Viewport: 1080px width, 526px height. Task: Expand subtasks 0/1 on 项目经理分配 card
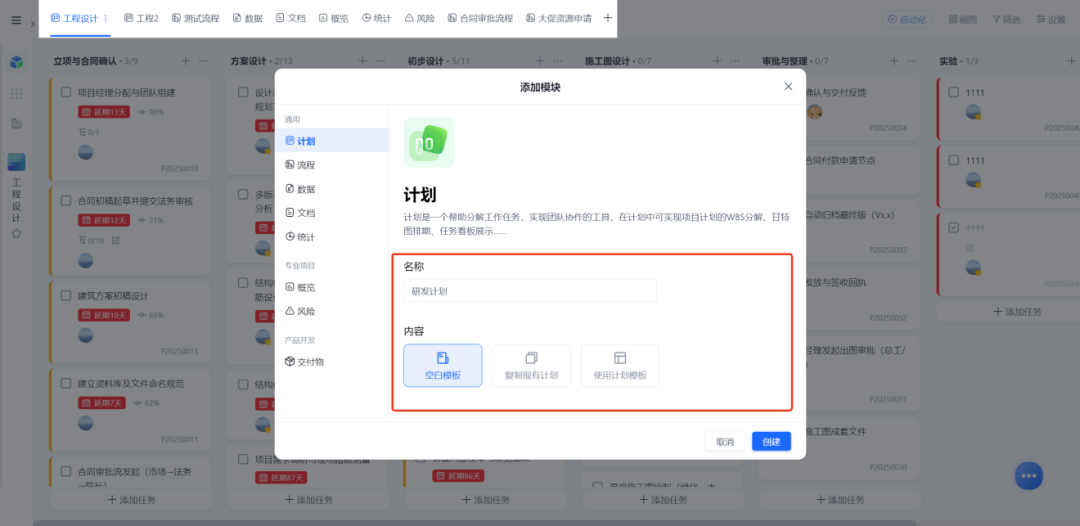pyautogui.click(x=90, y=132)
